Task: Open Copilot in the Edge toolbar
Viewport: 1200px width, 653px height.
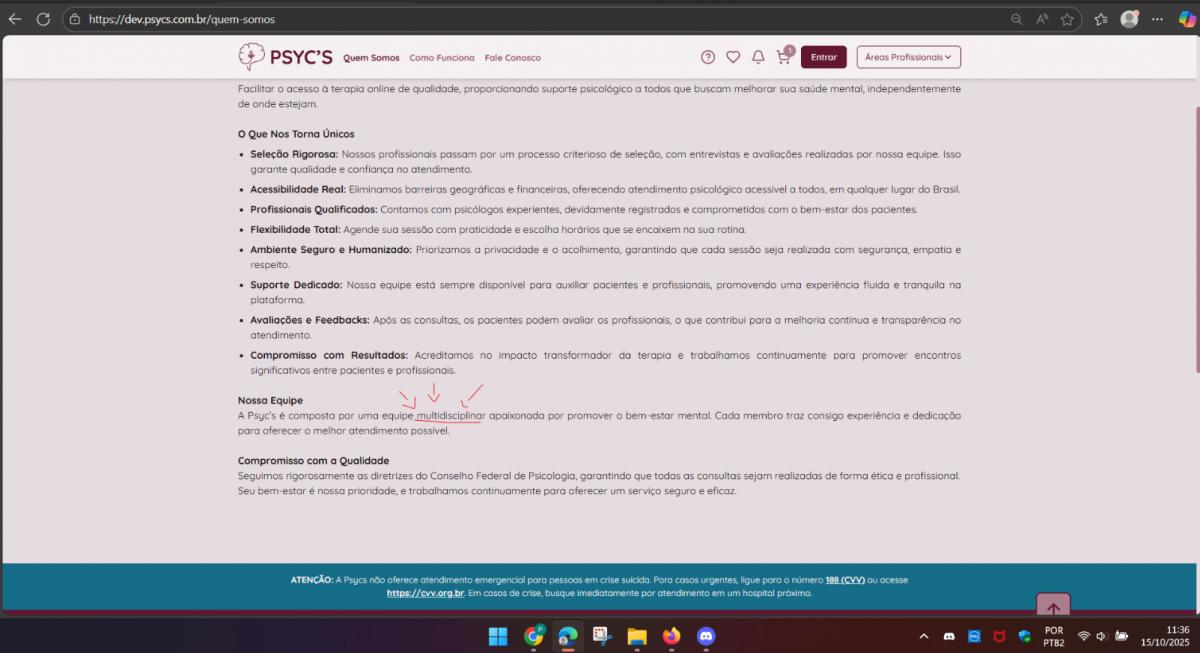Action: [1186, 19]
